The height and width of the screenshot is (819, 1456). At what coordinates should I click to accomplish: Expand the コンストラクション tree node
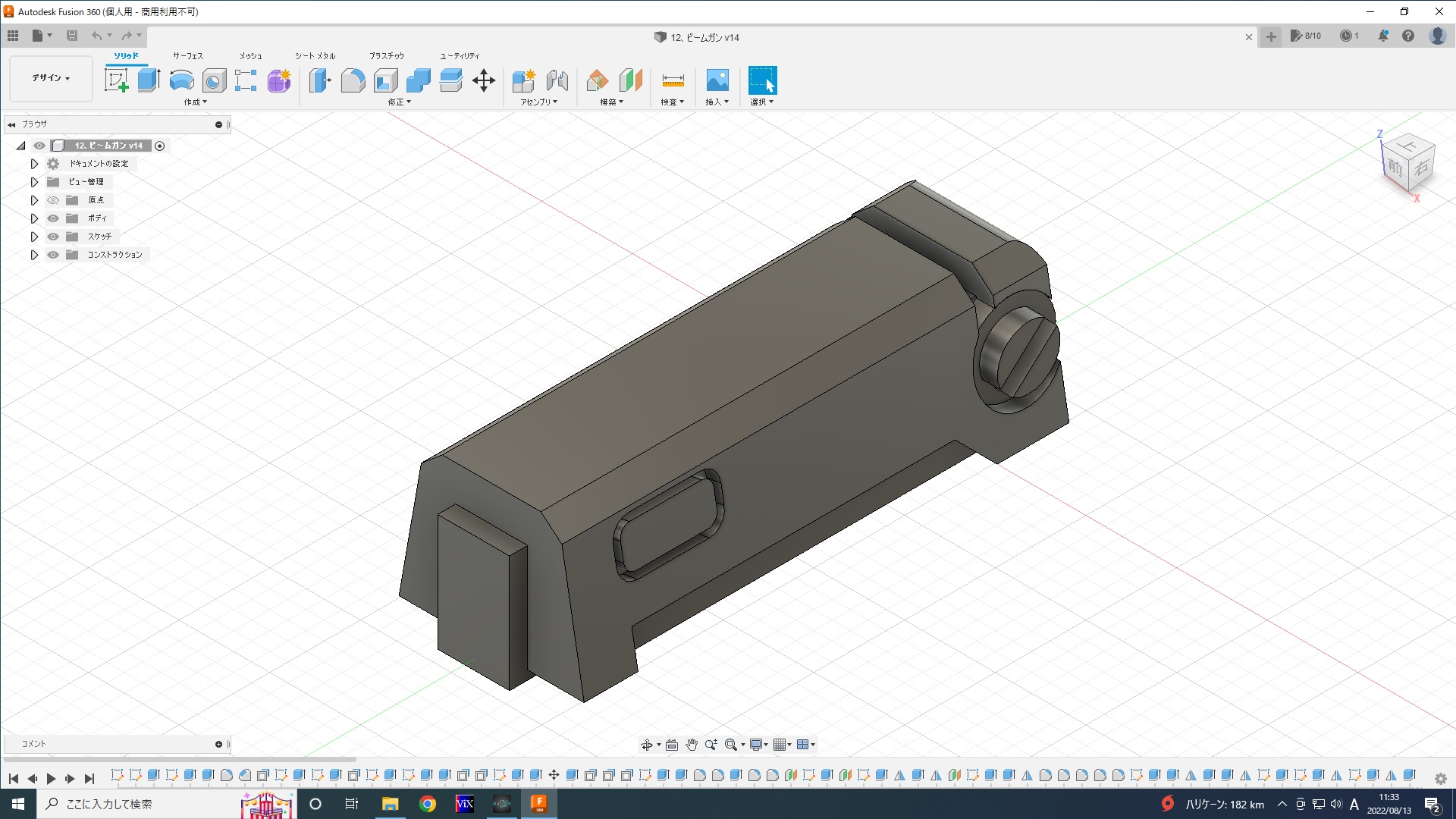(x=34, y=255)
